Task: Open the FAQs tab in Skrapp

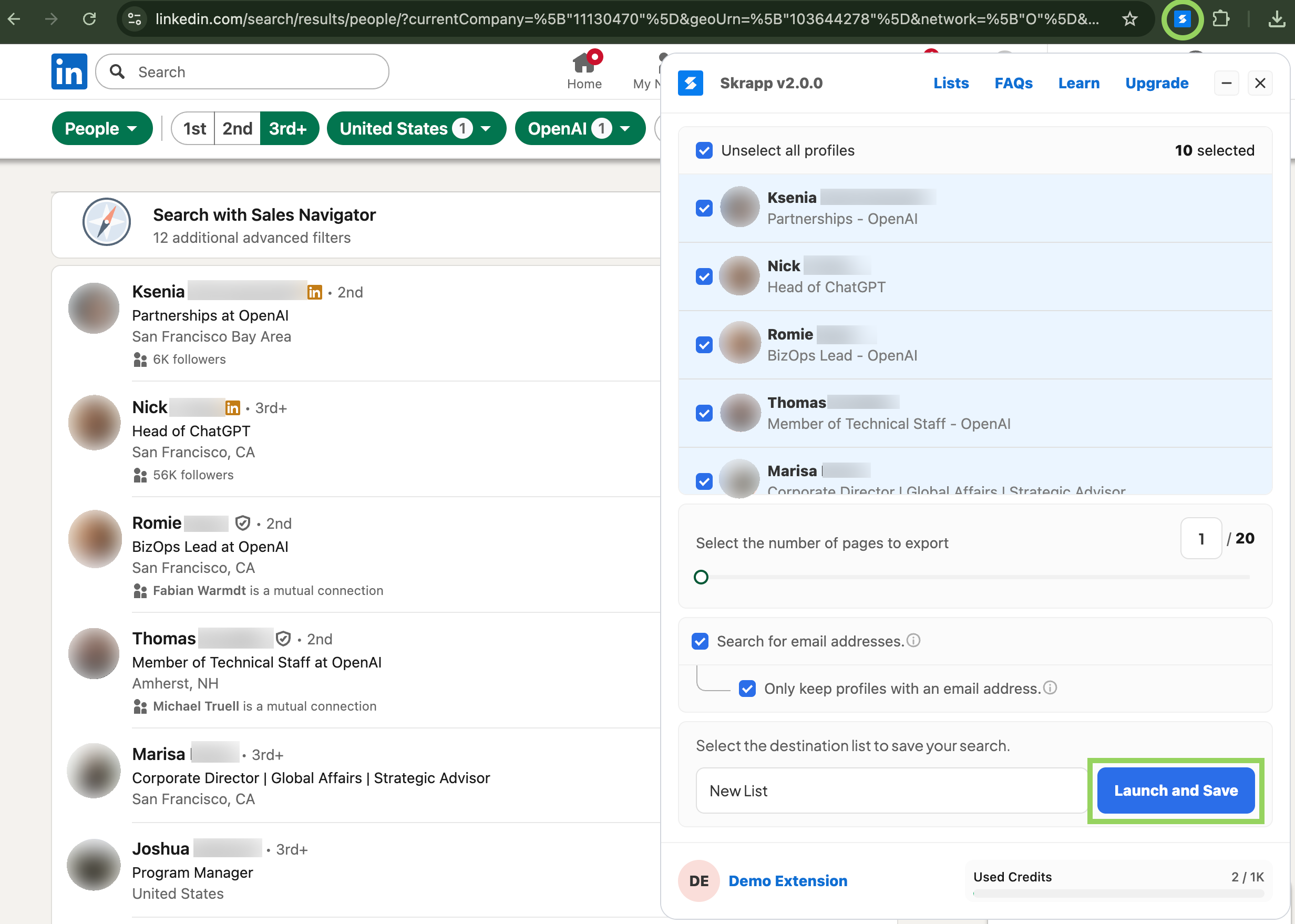Action: coord(1013,83)
